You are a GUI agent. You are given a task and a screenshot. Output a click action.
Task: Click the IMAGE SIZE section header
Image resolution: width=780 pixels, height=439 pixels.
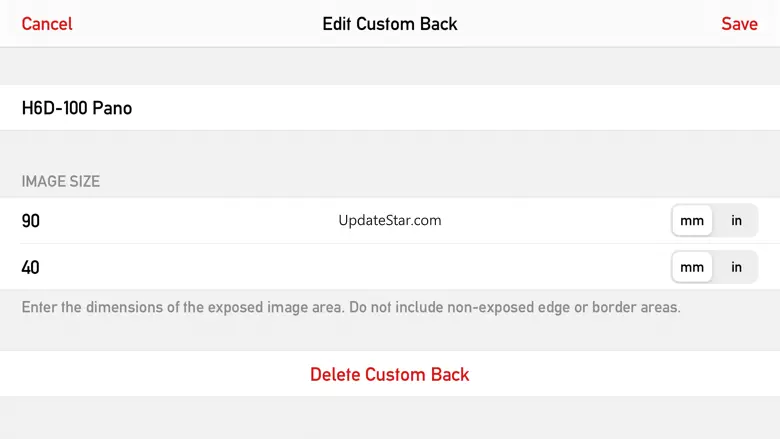[61, 182]
